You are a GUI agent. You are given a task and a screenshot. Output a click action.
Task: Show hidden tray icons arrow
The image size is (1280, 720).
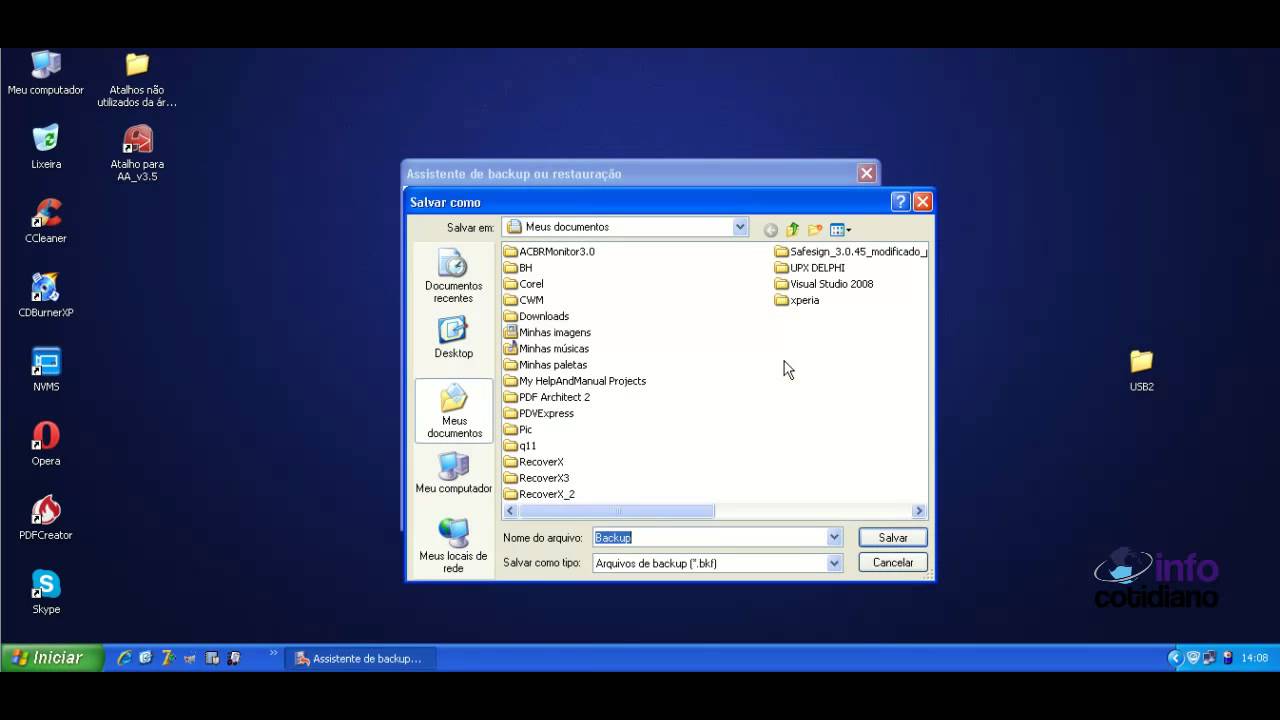pyautogui.click(x=1176, y=658)
